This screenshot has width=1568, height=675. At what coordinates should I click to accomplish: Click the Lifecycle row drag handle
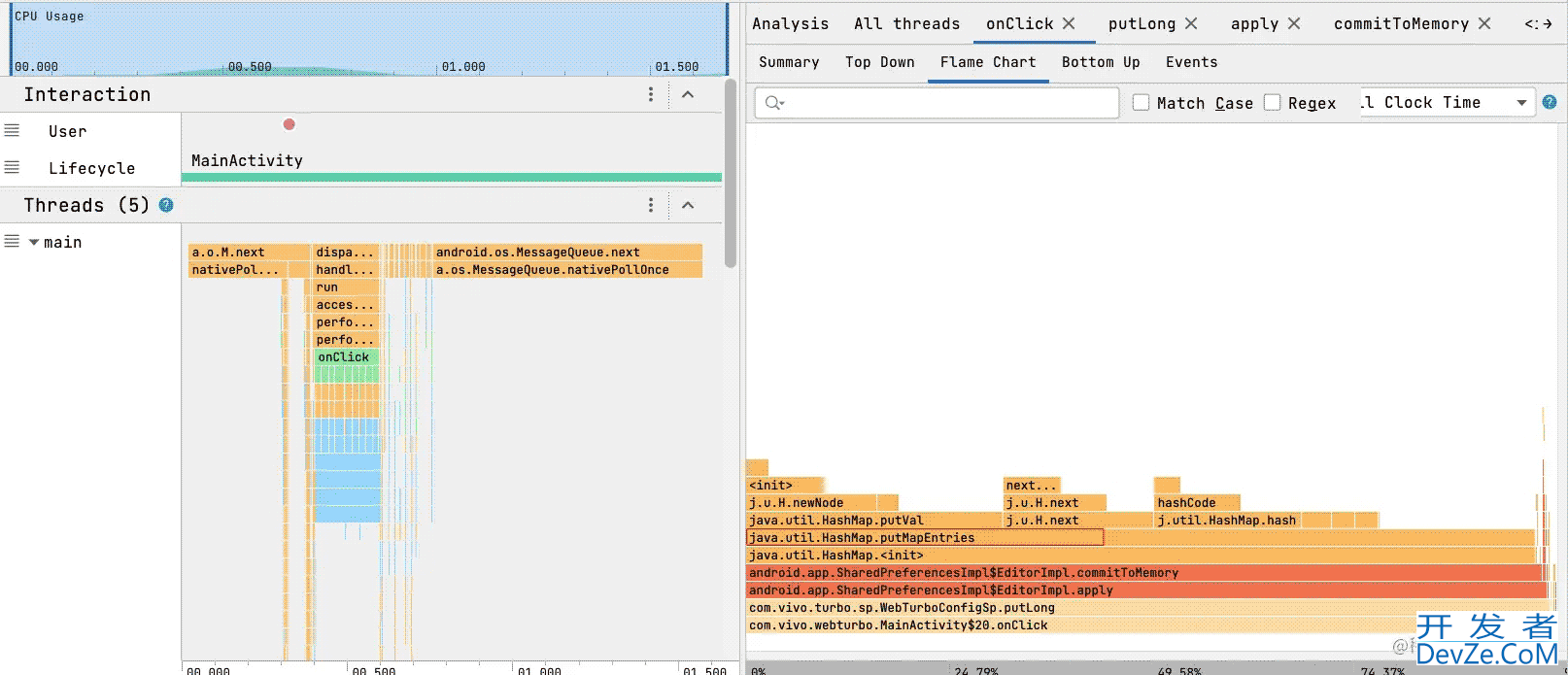coord(12,167)
